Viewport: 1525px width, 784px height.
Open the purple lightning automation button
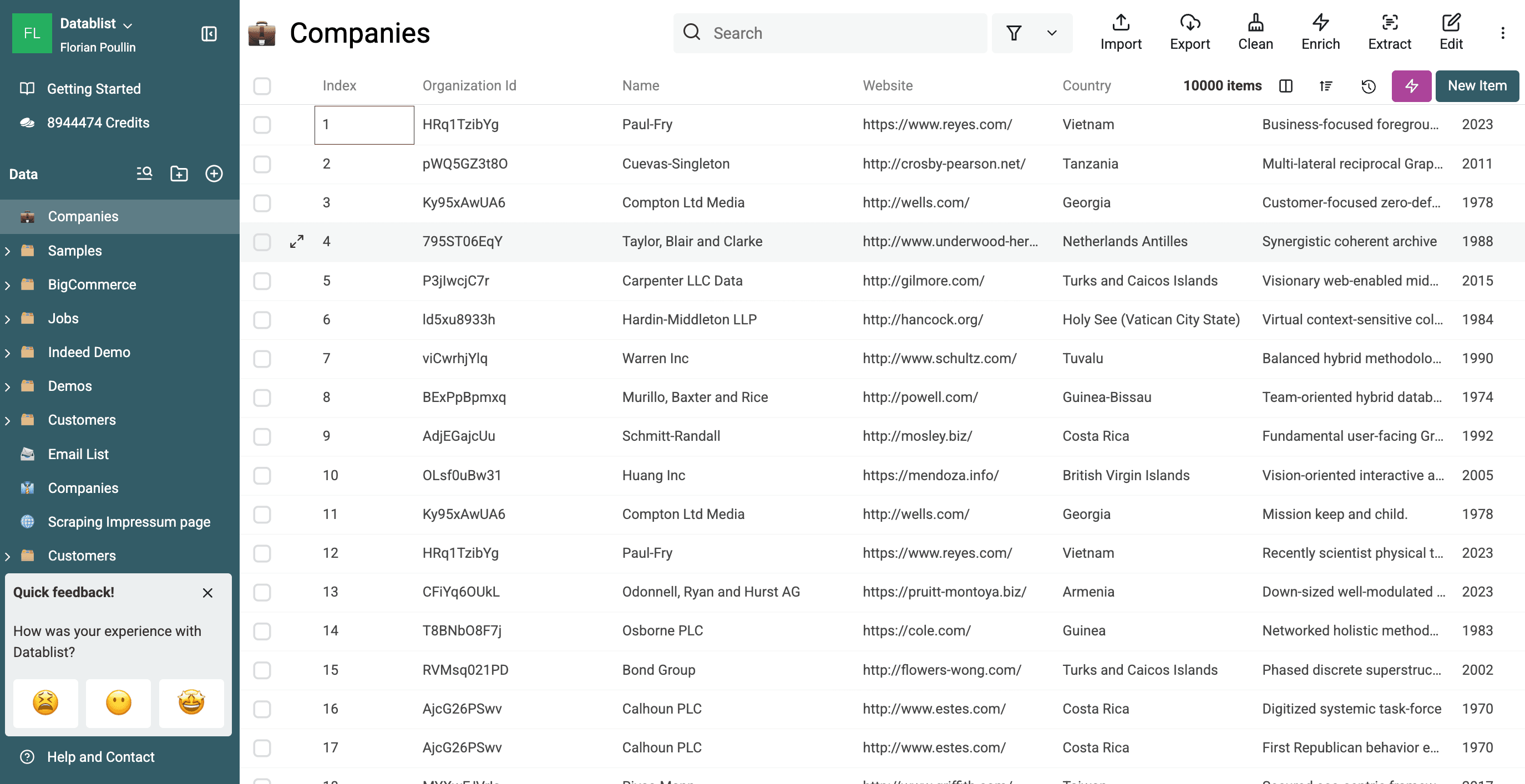[x=1411, y=86]
